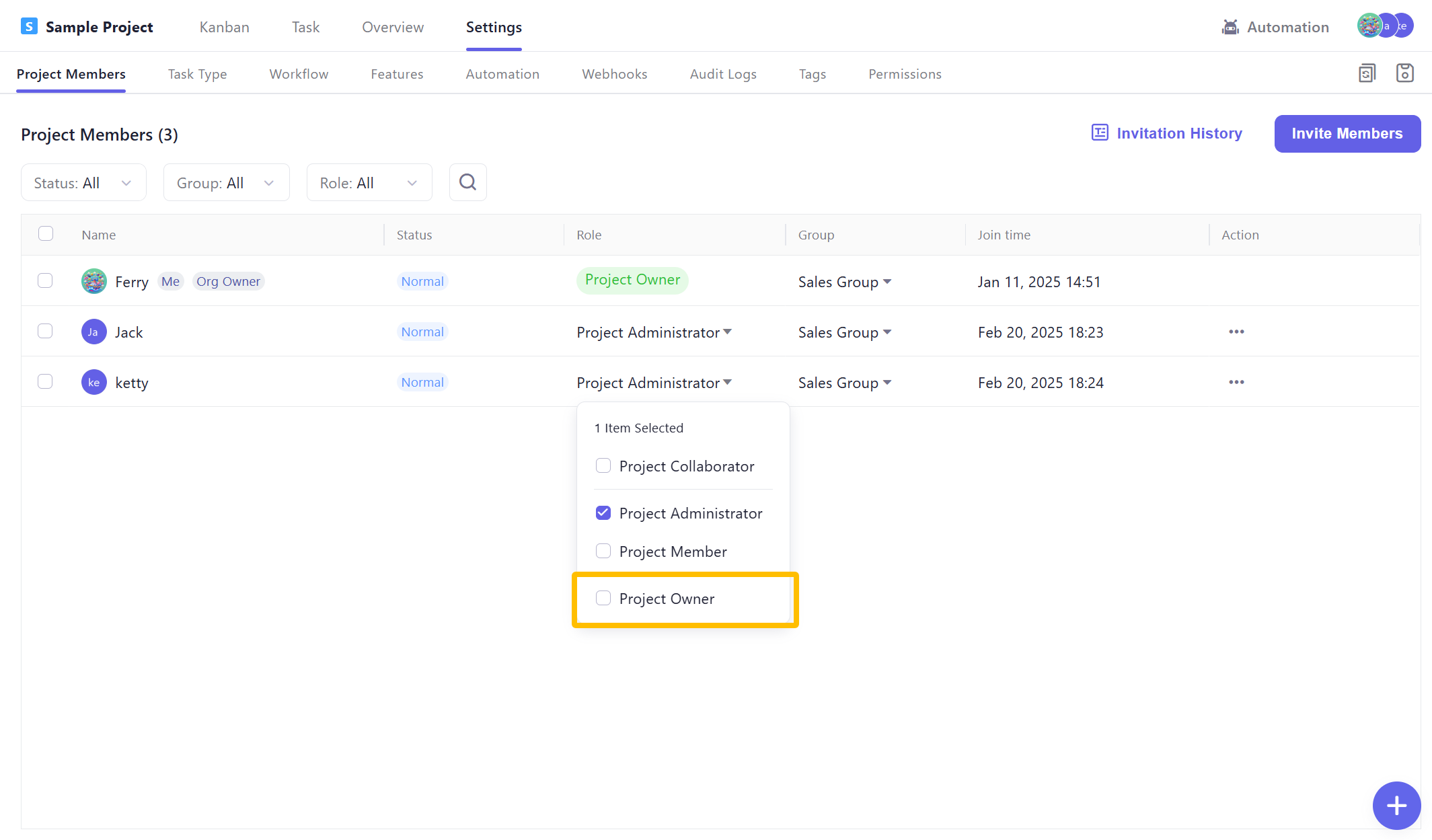Switch to the Kanban tab

coord(224,27)
